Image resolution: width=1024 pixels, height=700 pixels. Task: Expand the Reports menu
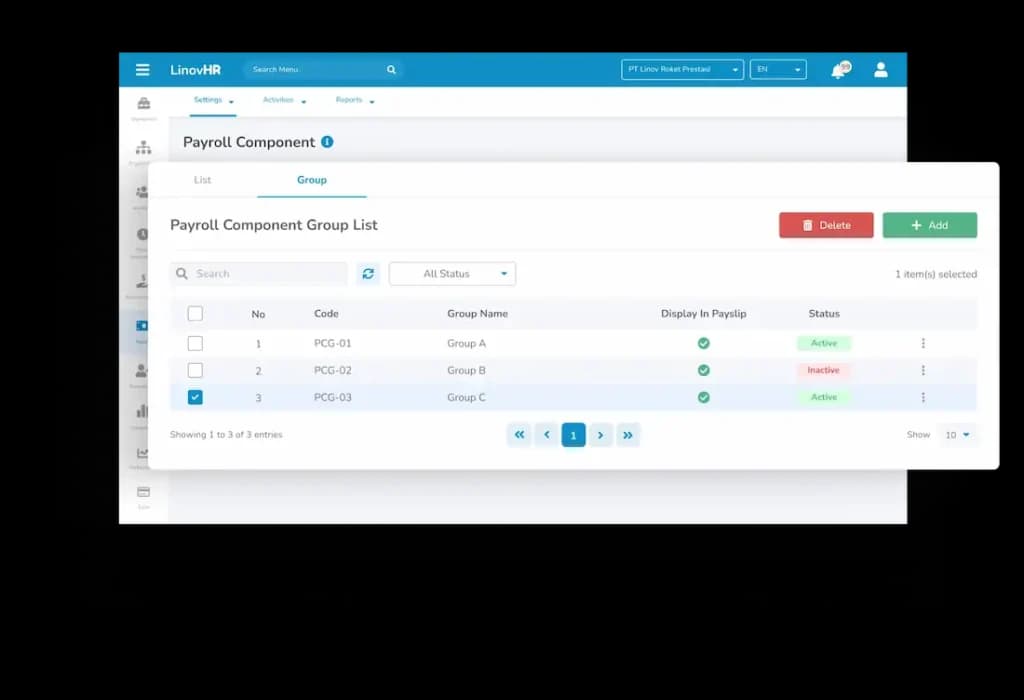pyautogui.click(x=355, y=101)
